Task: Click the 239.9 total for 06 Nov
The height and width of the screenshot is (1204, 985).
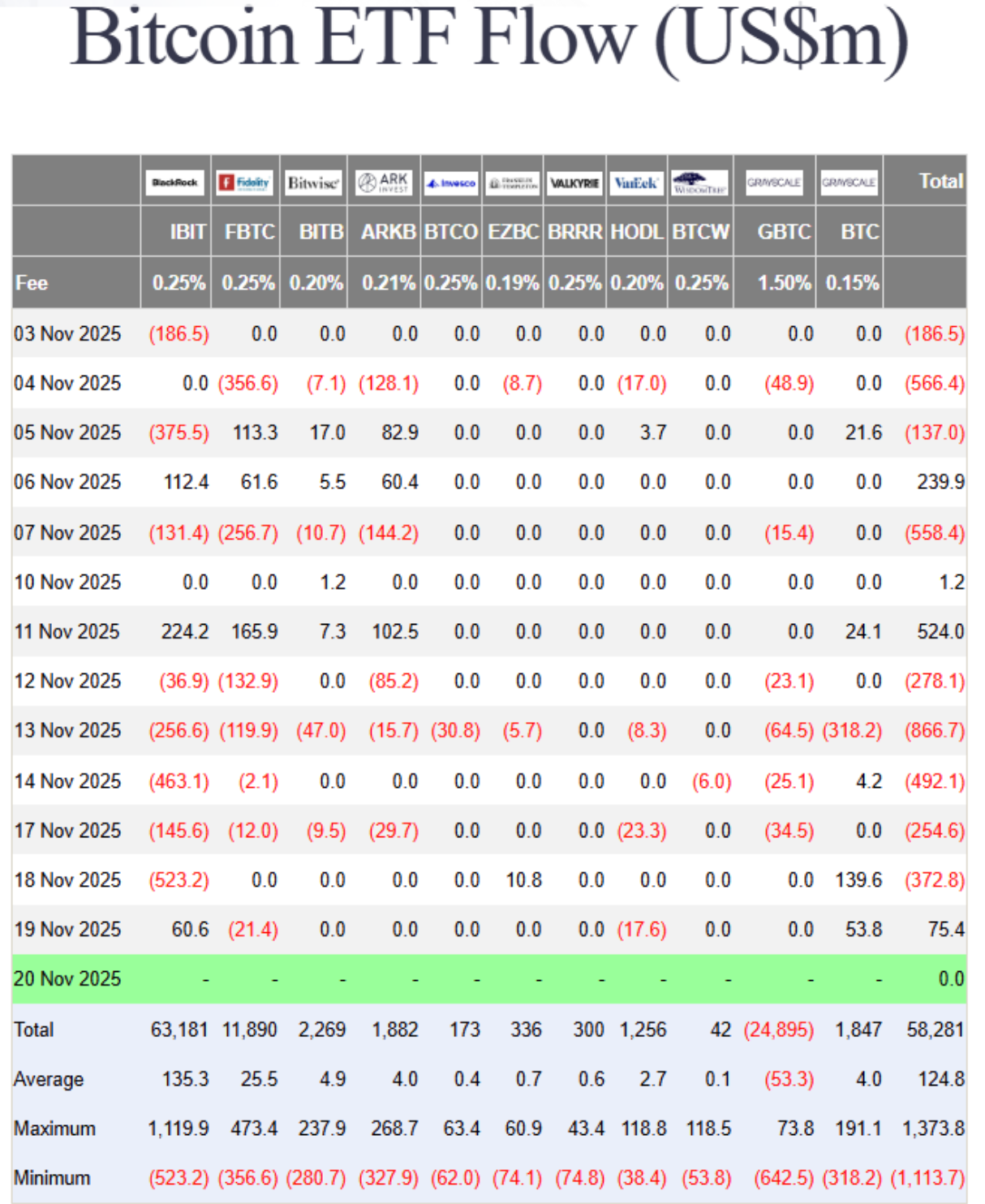Action: [940, 482]
